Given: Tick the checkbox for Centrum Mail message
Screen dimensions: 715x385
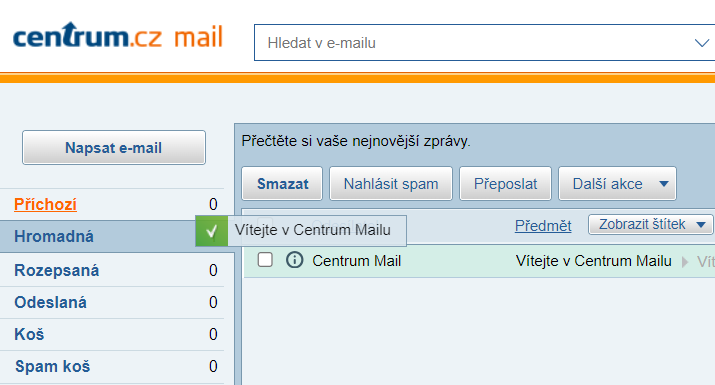Looking at the screenshot, I should (x=265, y=260).
